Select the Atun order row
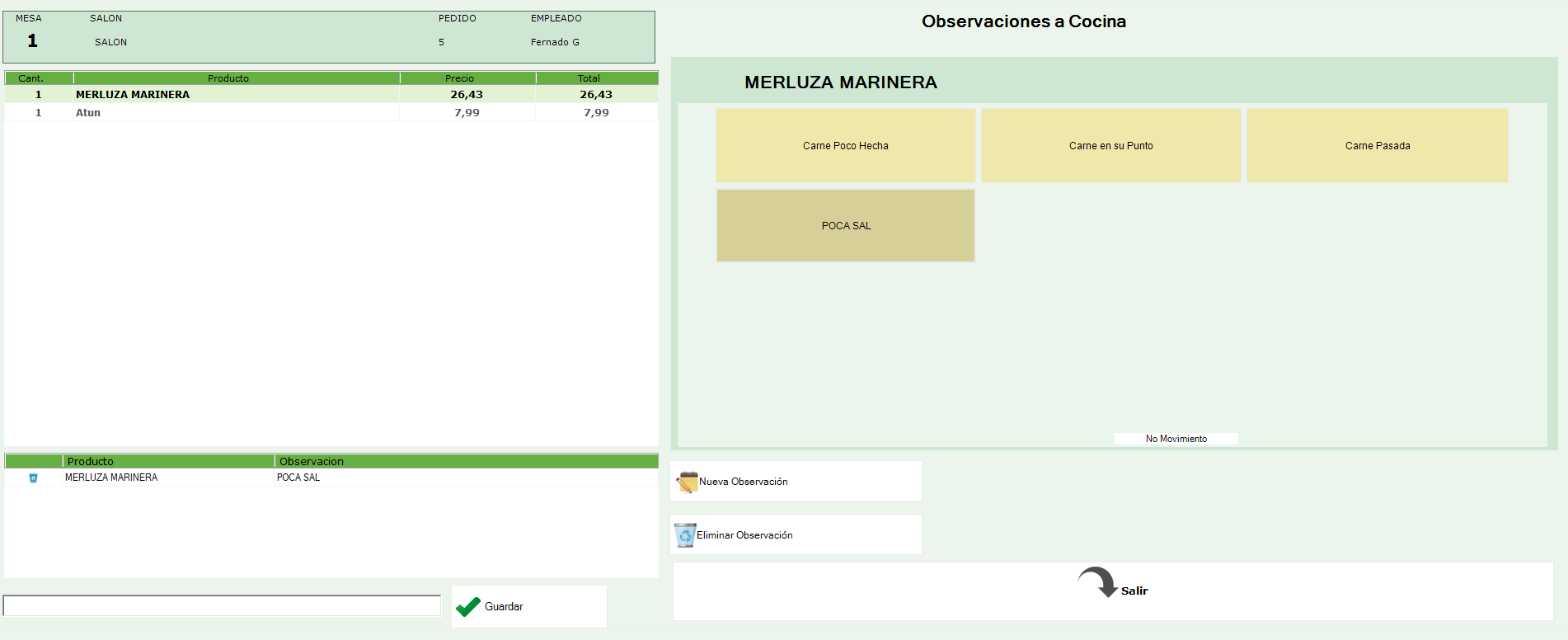 pos(88,113)
